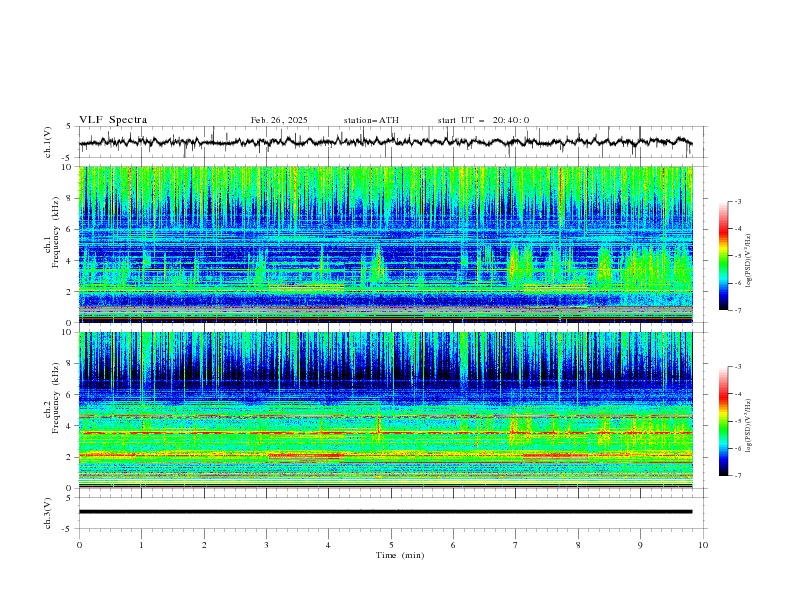Click time axis tick label '9'
The width and height of the screenshot is (792, 612).
(640, 545)
